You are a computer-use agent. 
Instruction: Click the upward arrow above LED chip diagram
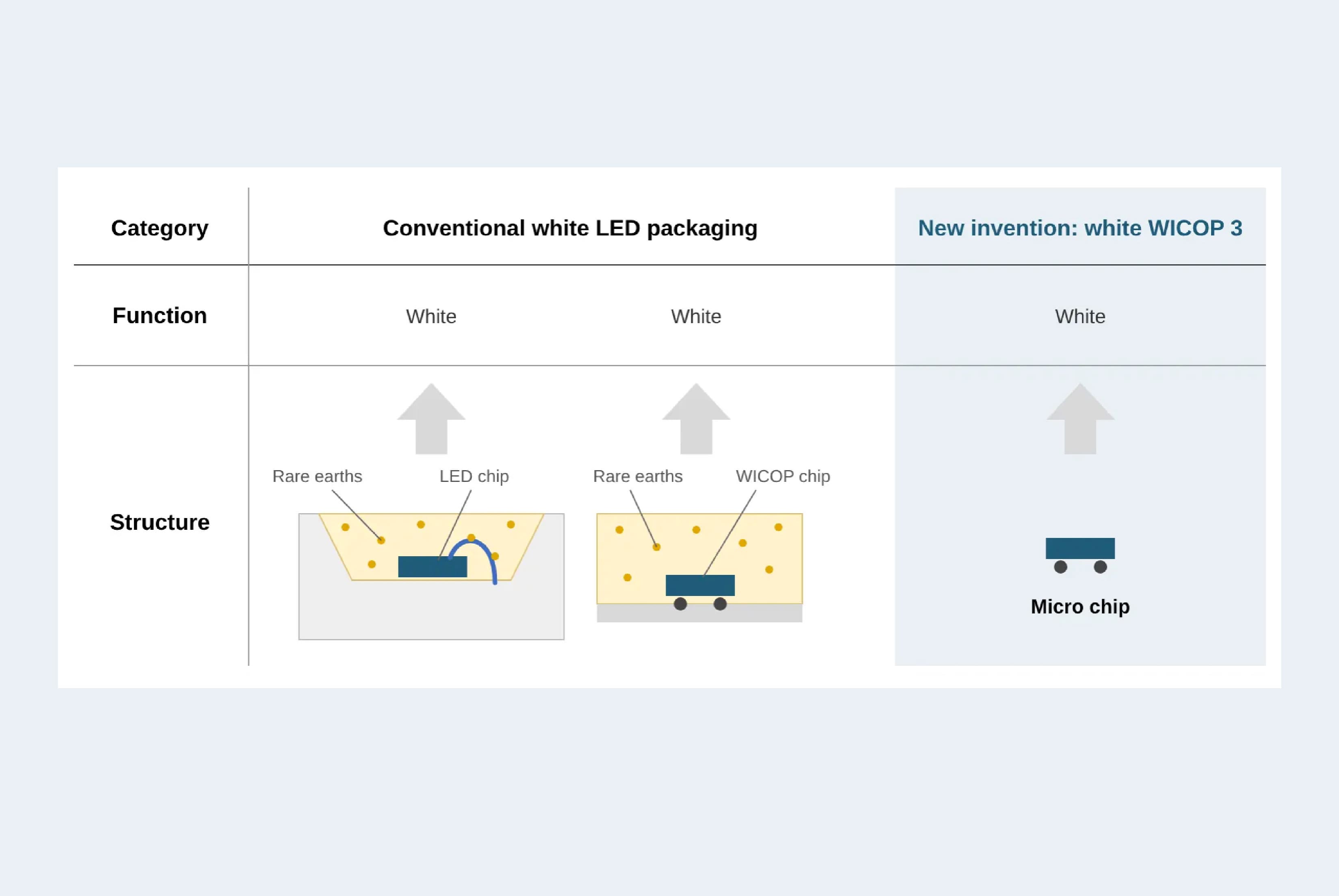coord(431,419)
